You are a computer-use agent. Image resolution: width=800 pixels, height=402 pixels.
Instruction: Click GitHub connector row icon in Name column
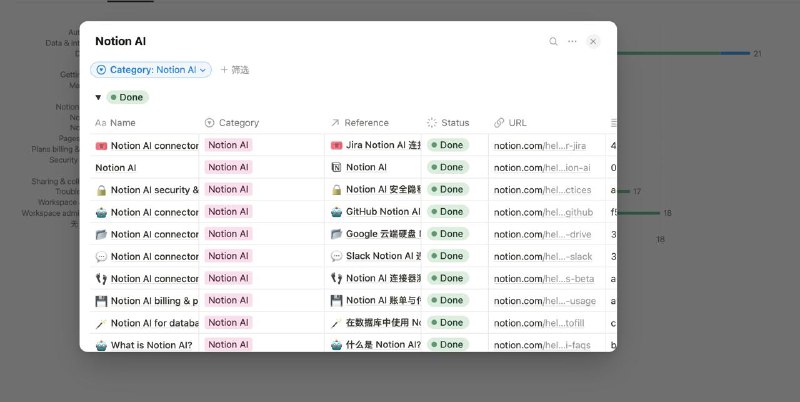(x=101, y=212)
